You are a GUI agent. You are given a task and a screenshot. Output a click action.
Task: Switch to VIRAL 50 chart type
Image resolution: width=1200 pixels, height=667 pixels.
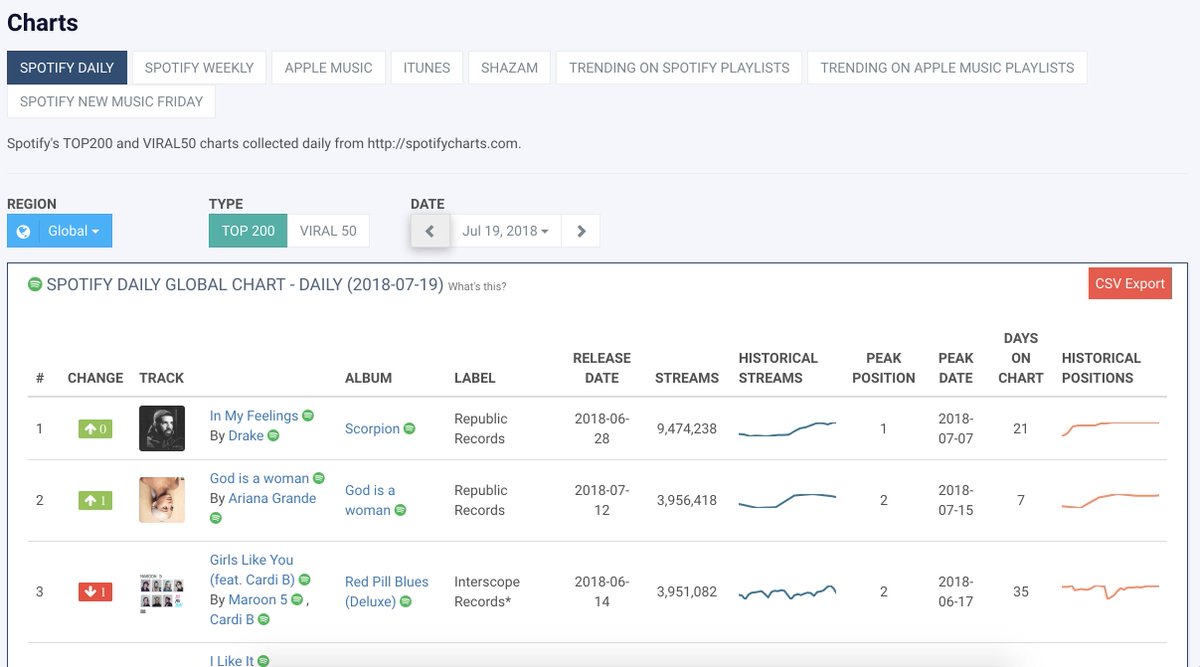pos(328,231)
